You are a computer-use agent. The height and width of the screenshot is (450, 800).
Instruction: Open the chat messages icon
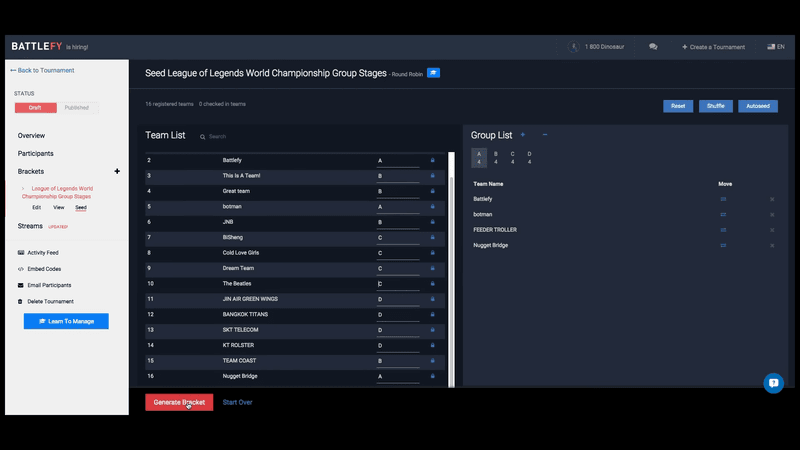(x=653, y=46)
